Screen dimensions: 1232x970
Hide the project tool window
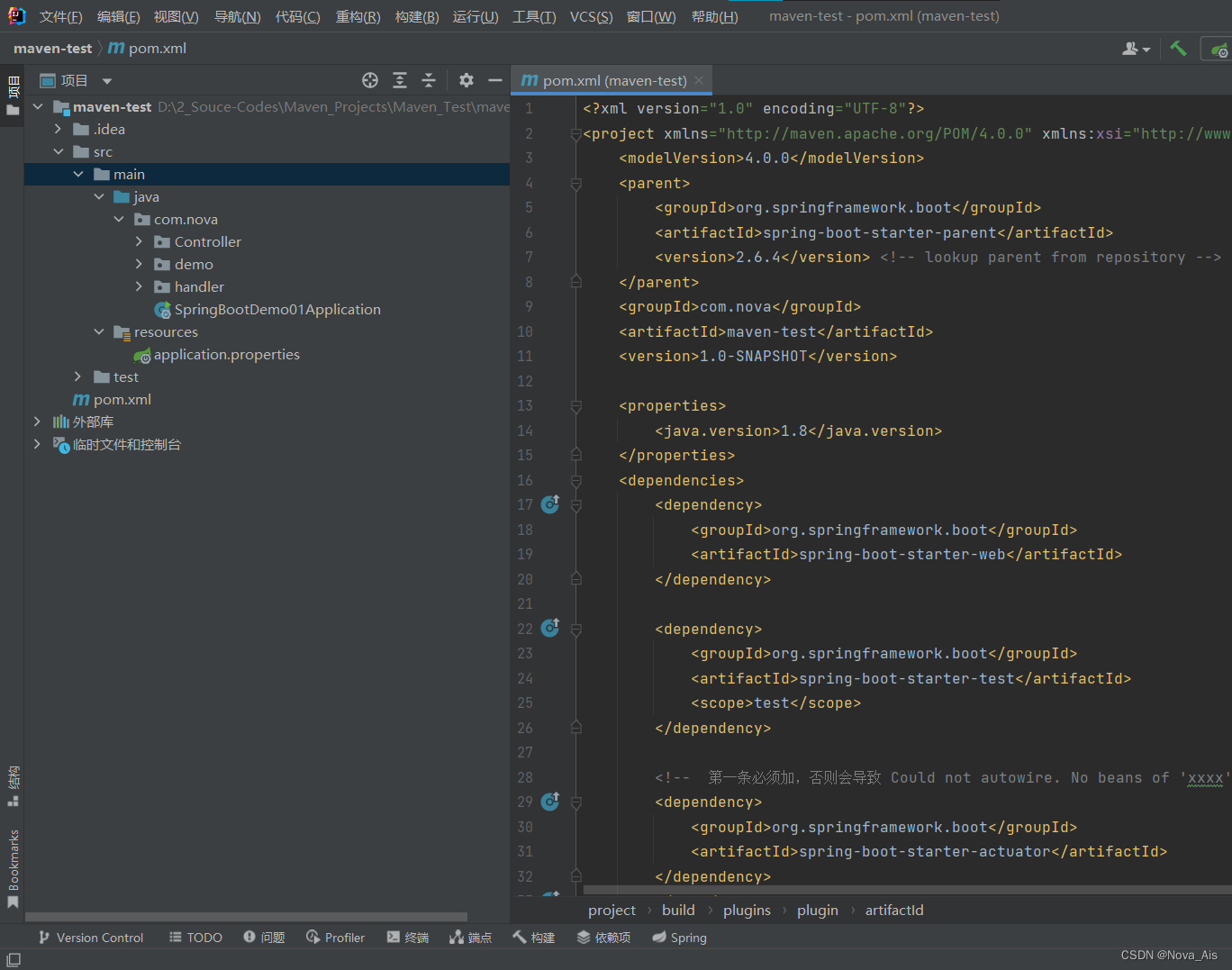(x=494, y=81)
